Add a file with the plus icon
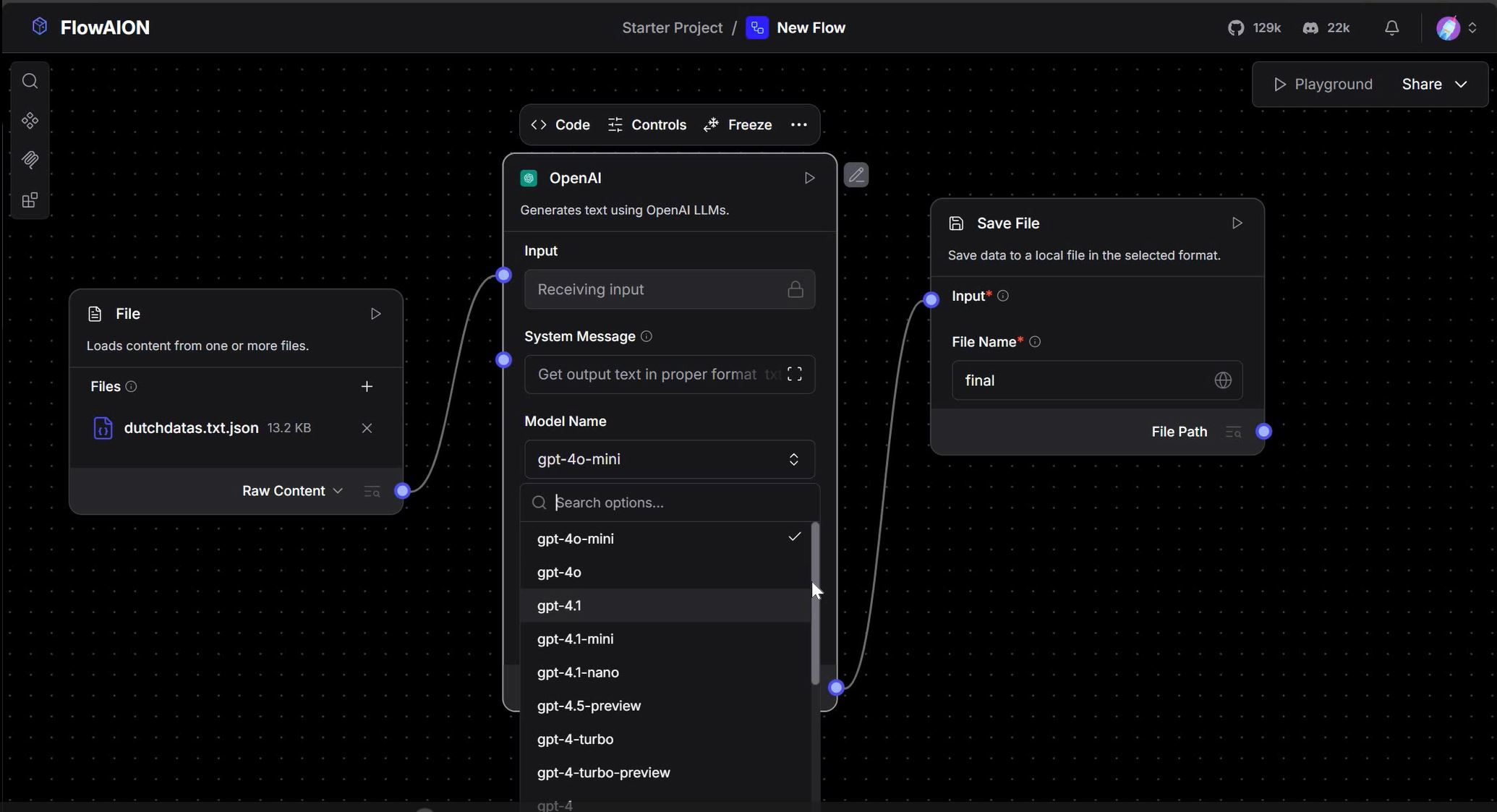Screen dimensions: 1497x812 [x=367, y=387]
